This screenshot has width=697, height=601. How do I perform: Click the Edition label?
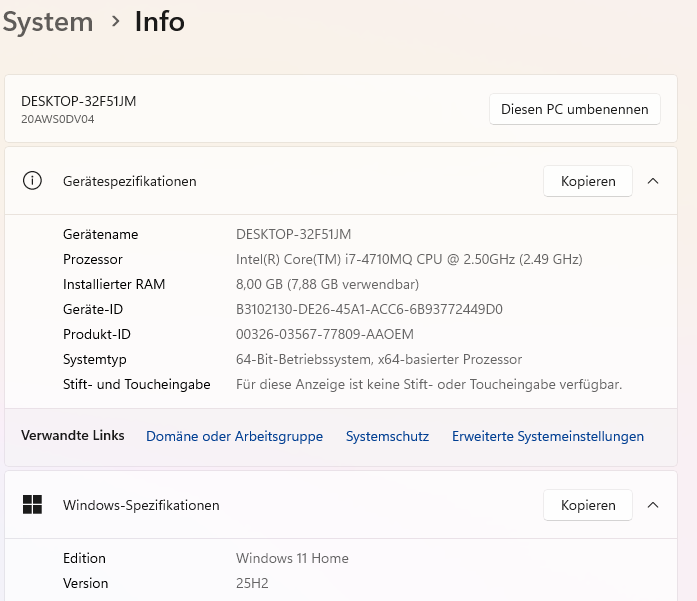(x=84, y=558)
